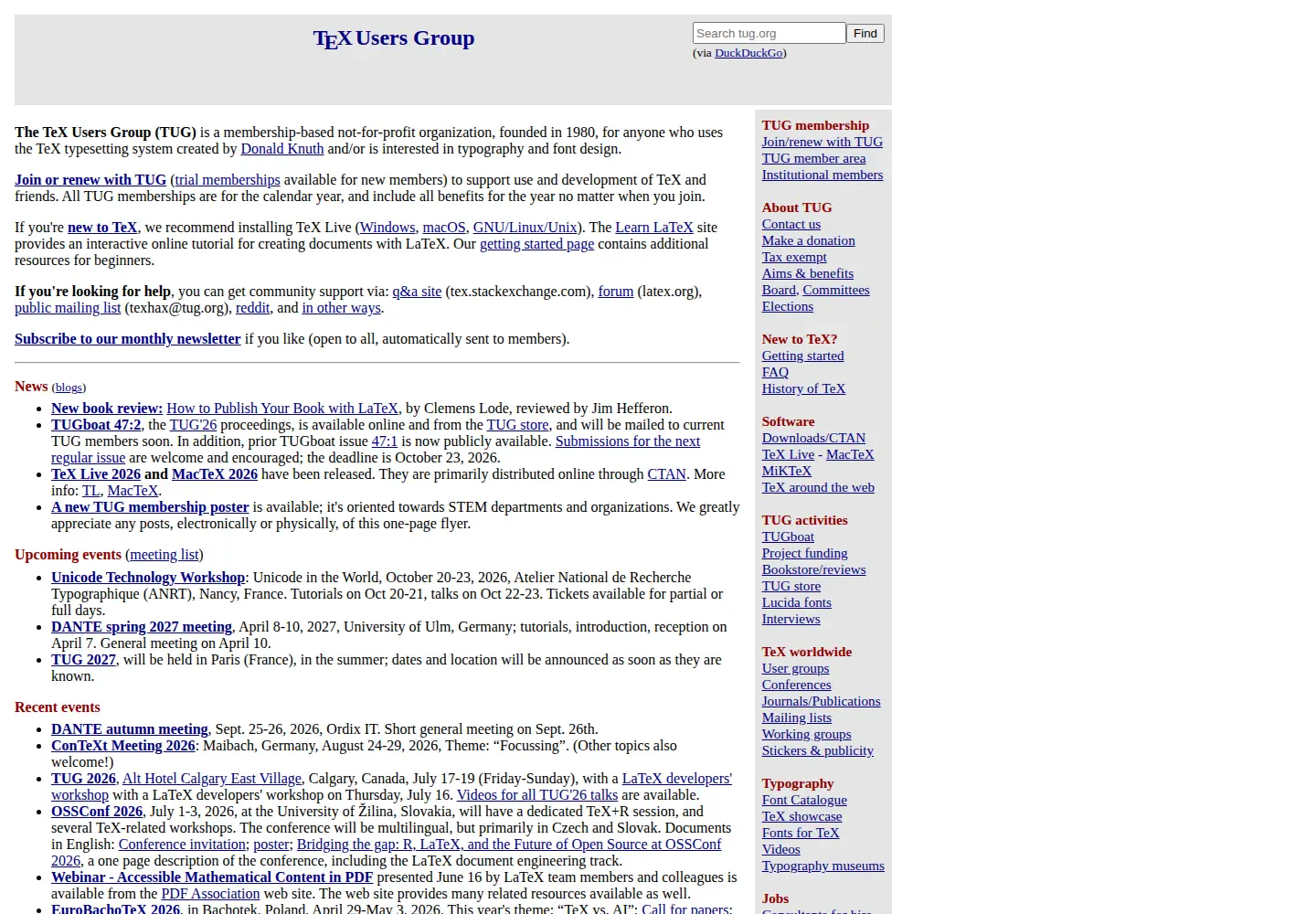Subscribe to our monthly newsletter link
The height and width of the screenshot is (914, 1316).
click(x=128, y=339)
